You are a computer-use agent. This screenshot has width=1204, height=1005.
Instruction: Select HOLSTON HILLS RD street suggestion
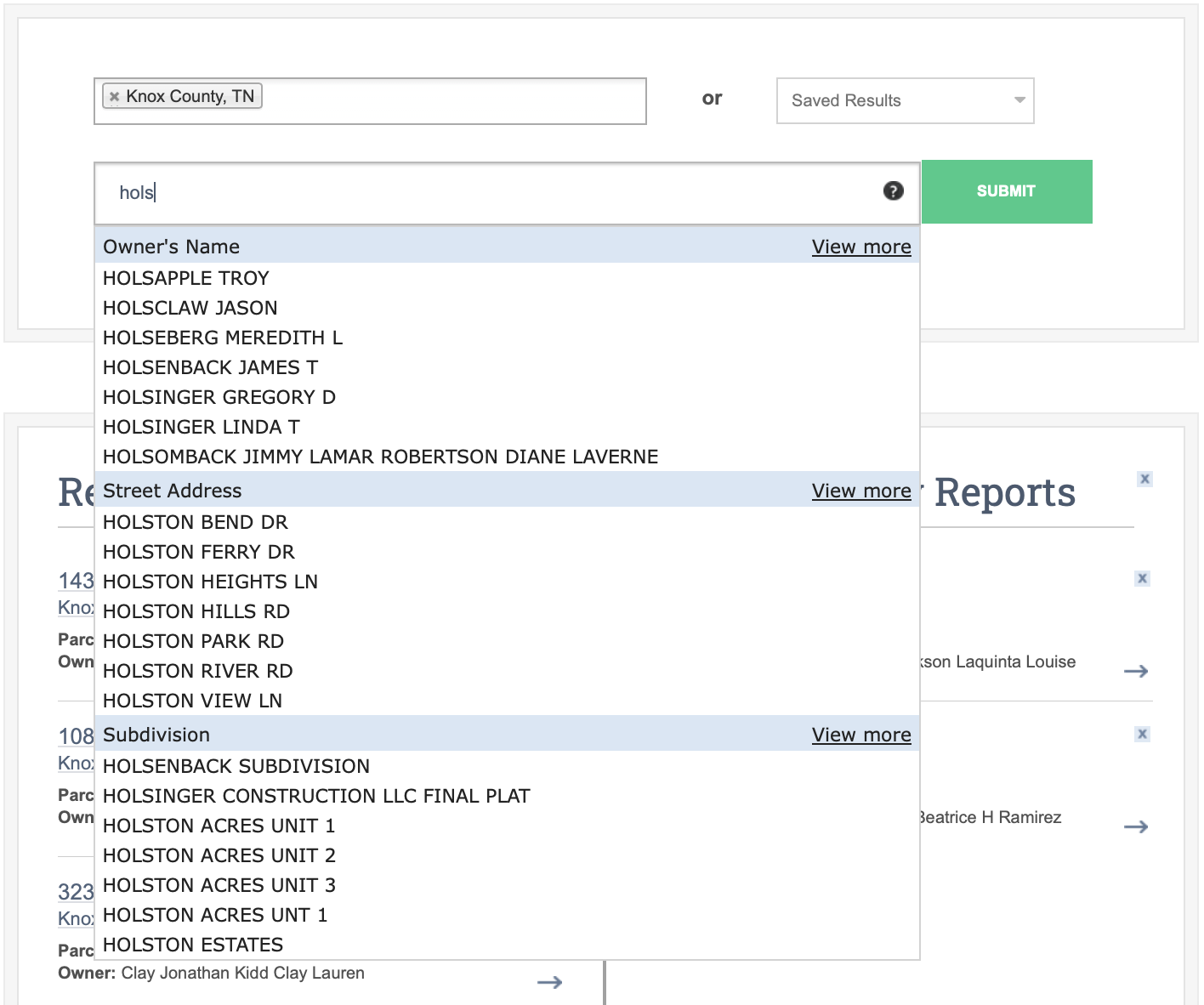tap(196, 612)
